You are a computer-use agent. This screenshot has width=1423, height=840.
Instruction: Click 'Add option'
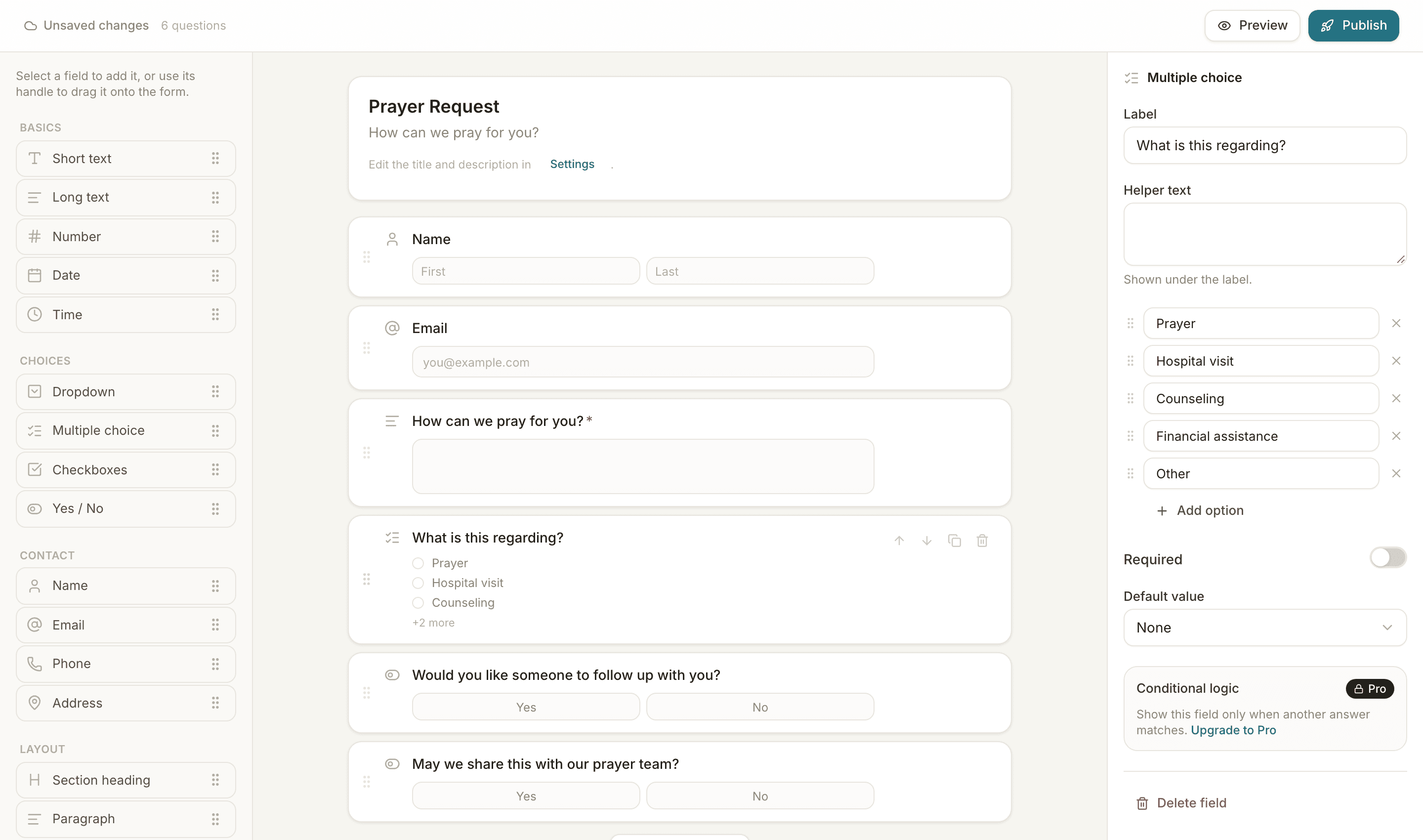1200,510
